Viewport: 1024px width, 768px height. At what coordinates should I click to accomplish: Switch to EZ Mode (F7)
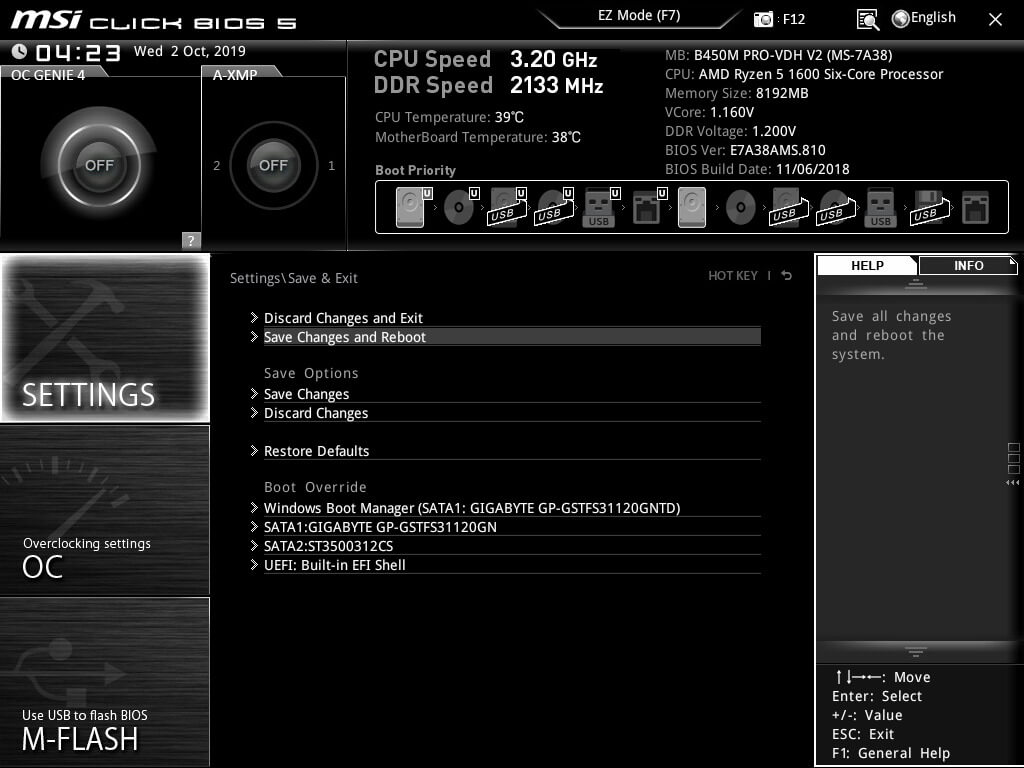pyautogui.click(x=639, y=15)
